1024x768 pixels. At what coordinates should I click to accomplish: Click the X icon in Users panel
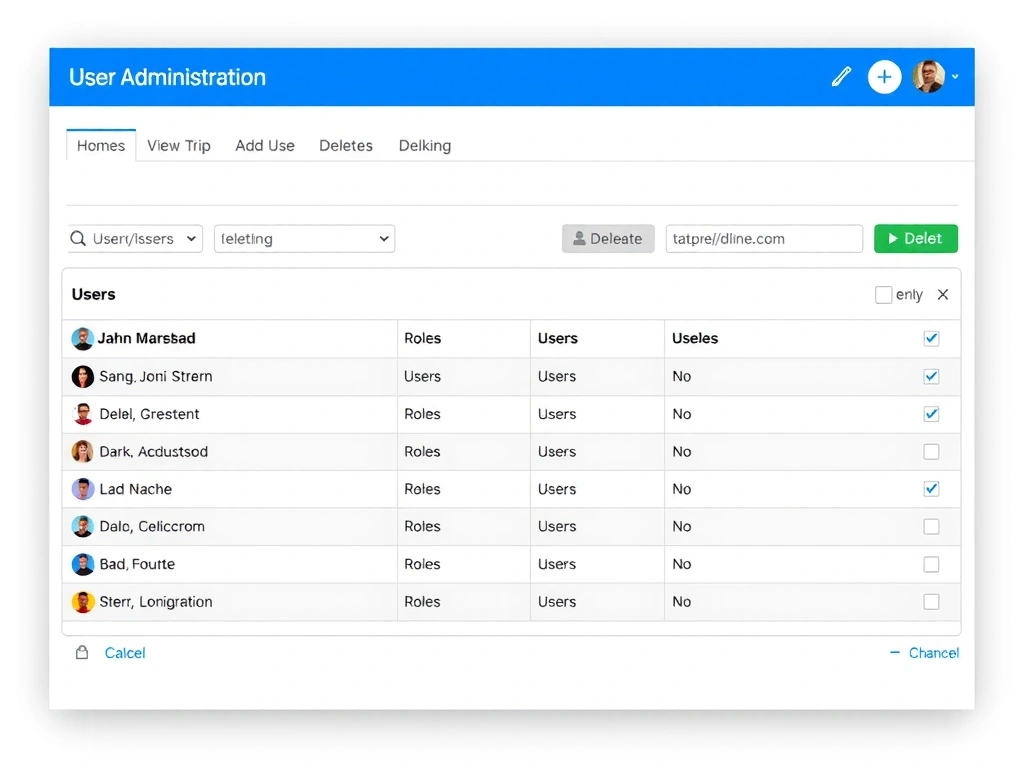click(942, 295)
